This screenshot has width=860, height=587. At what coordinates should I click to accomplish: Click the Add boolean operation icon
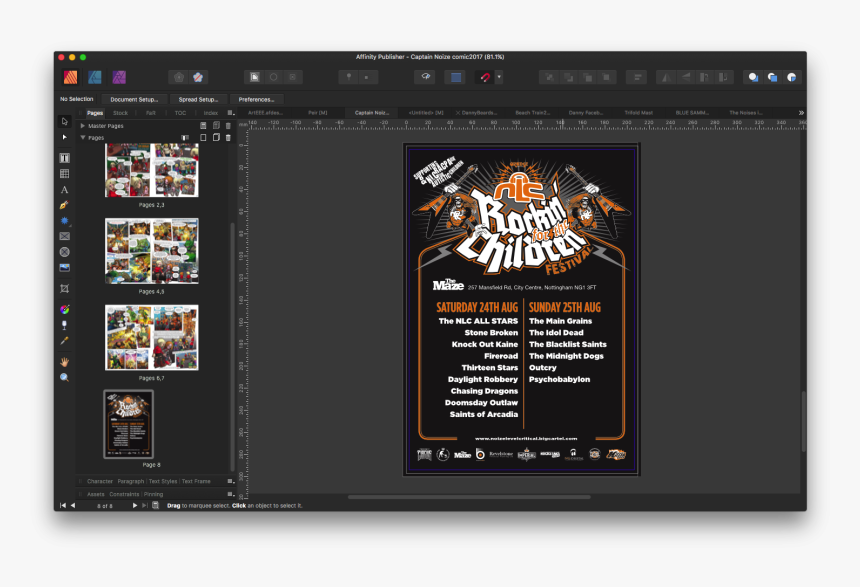coord(754,77)
